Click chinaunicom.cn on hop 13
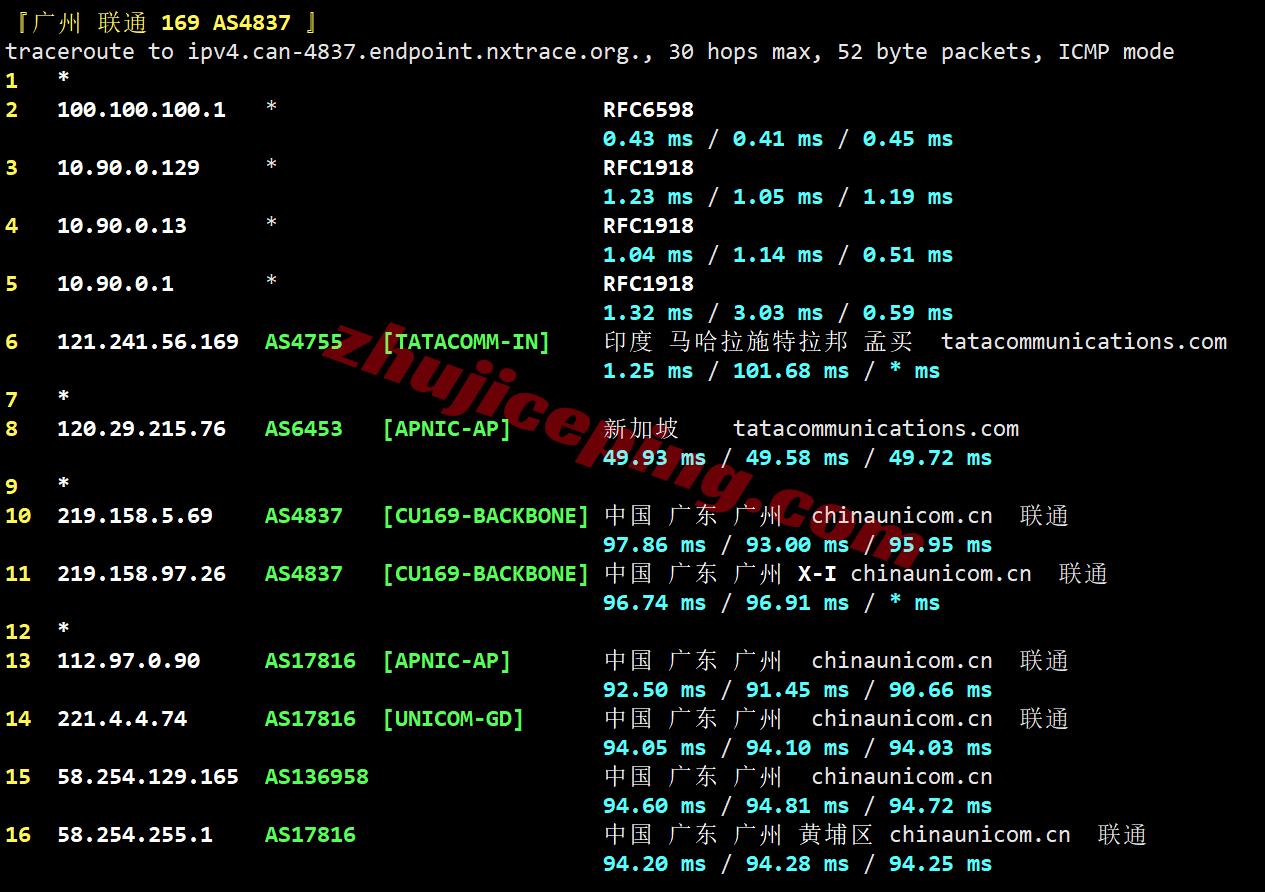Viewport: 1265px width, 892px height. click(902, 661)
